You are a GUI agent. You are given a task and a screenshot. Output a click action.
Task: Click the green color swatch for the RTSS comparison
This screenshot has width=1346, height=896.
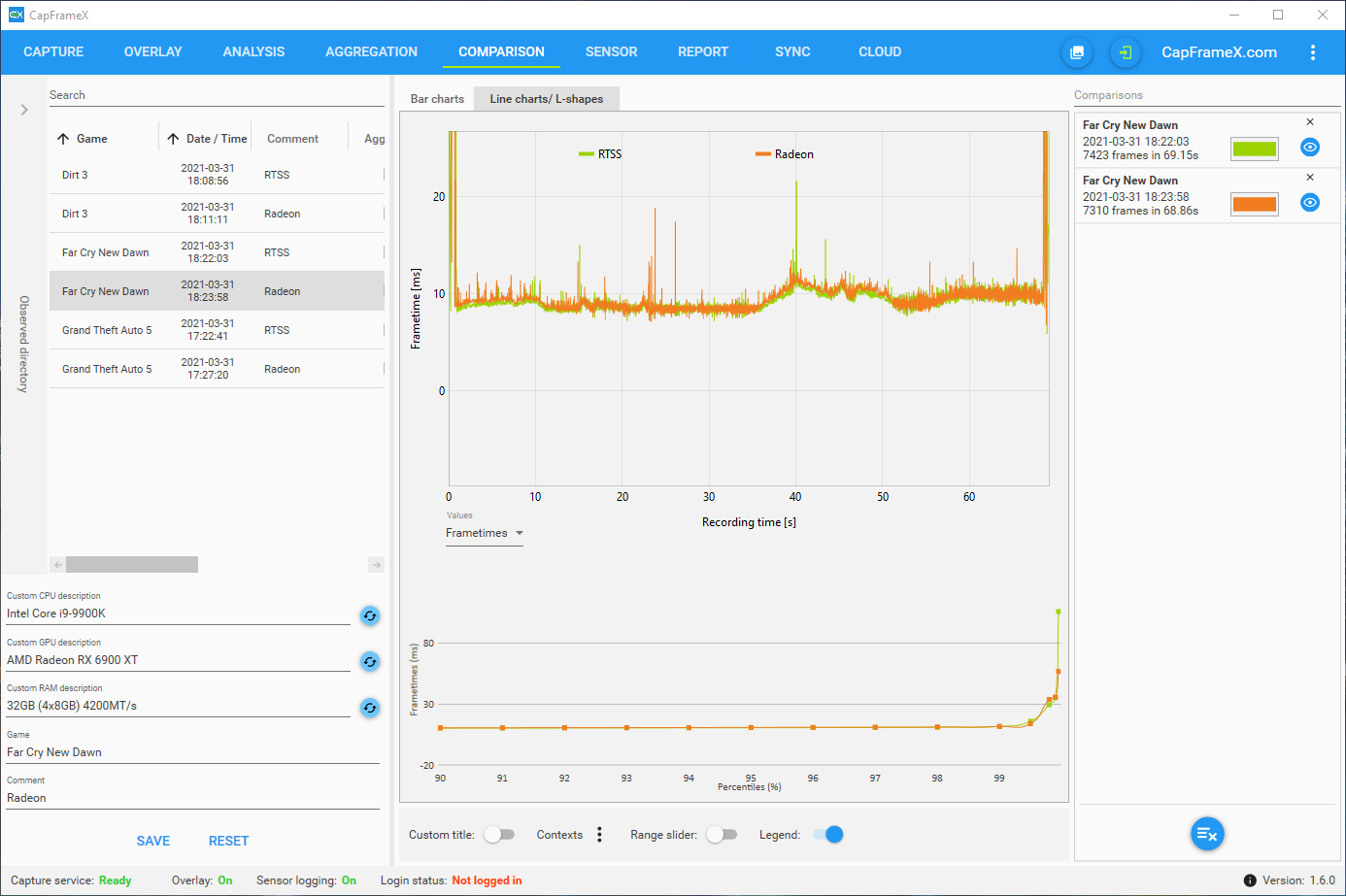point(1255,149)
